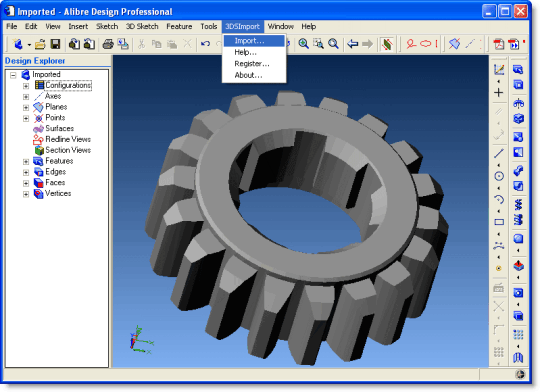Expand the Vertices tree node
This screenshot has height=392, width=540.
[x=26, y=194]
